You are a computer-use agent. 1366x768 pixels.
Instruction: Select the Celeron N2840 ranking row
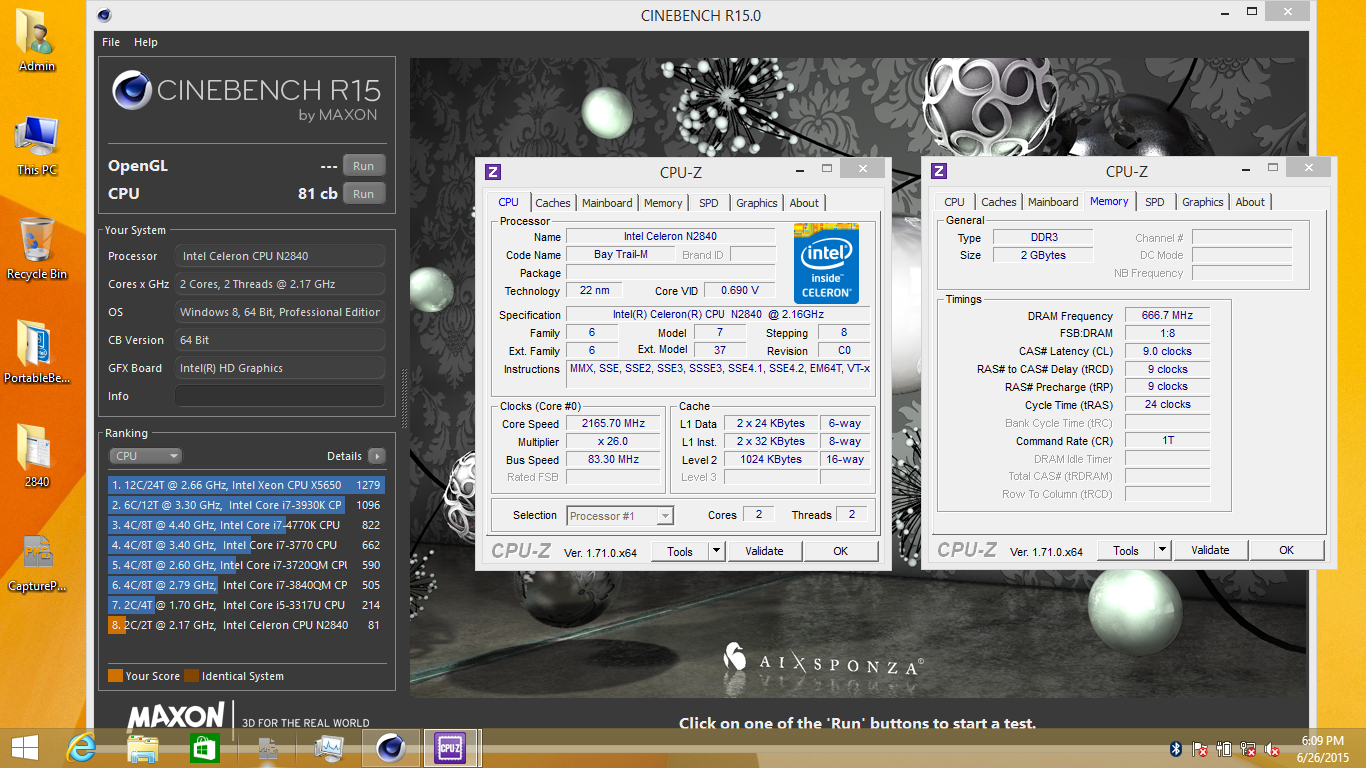point(246,625)
